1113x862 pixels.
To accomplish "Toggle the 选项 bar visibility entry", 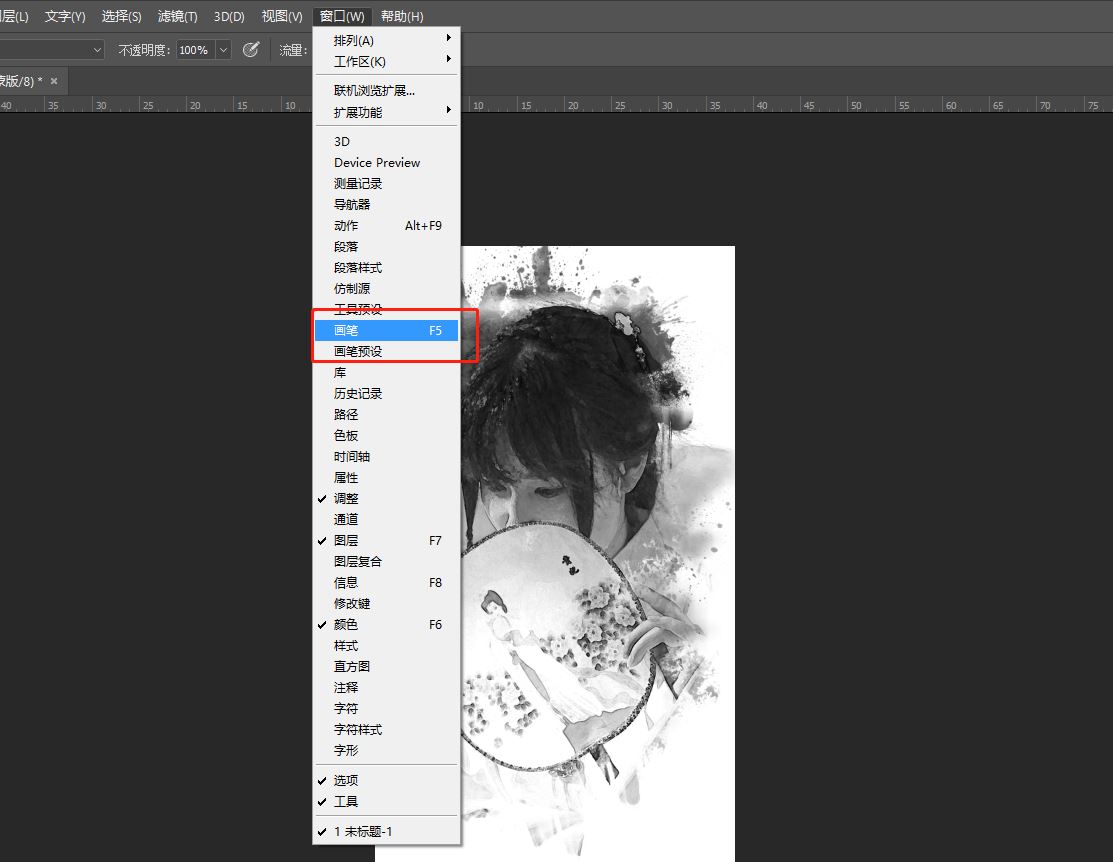I will click(386, 780).
